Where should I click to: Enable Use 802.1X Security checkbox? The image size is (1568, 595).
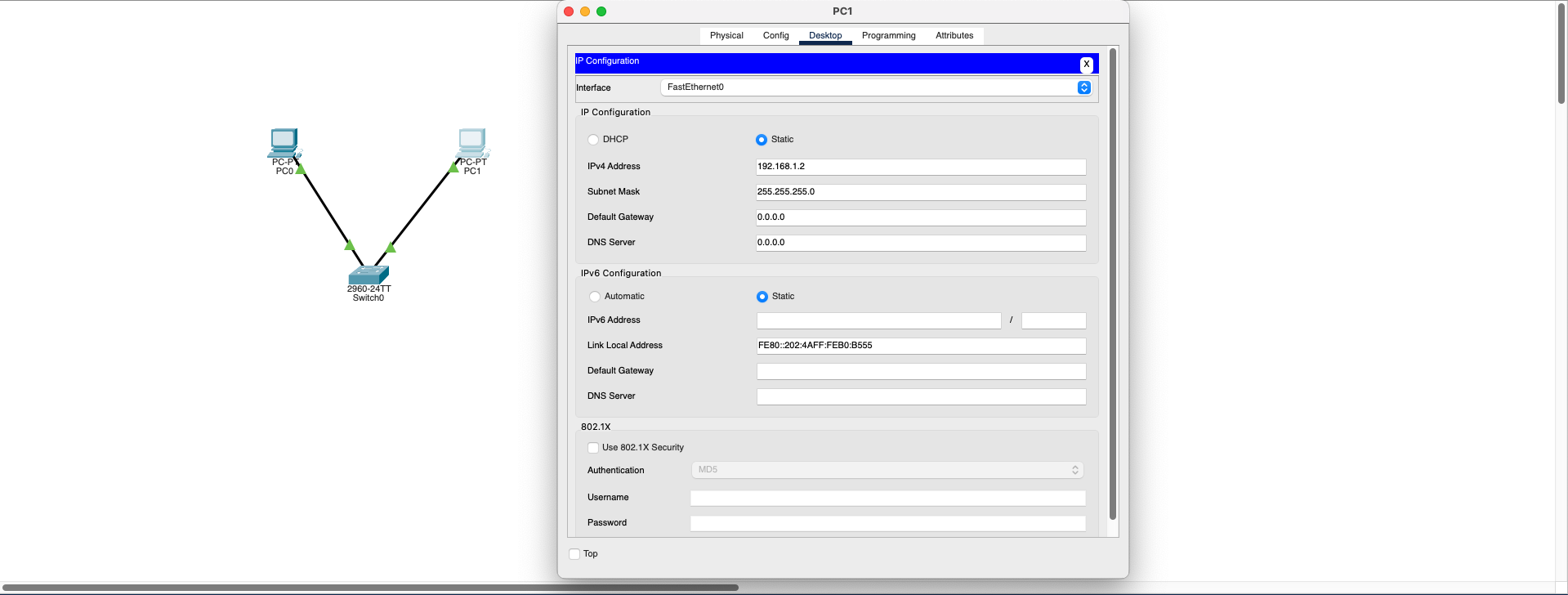(x=593, y=448)
